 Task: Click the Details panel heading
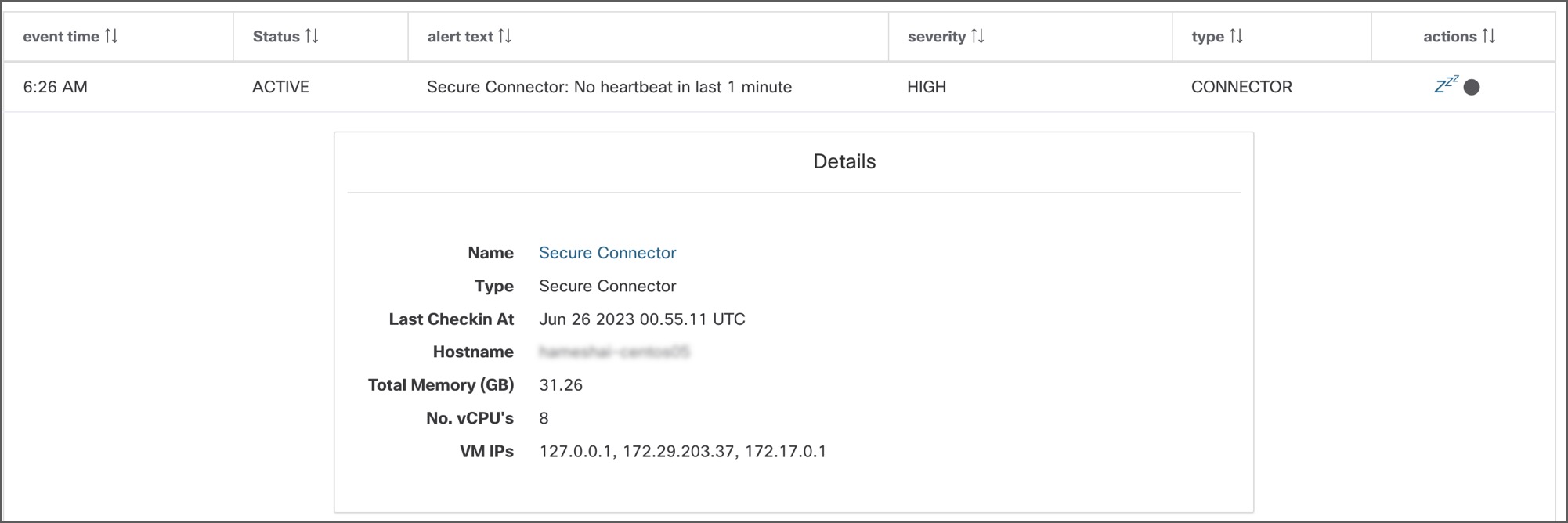click(x=844, y=161)
